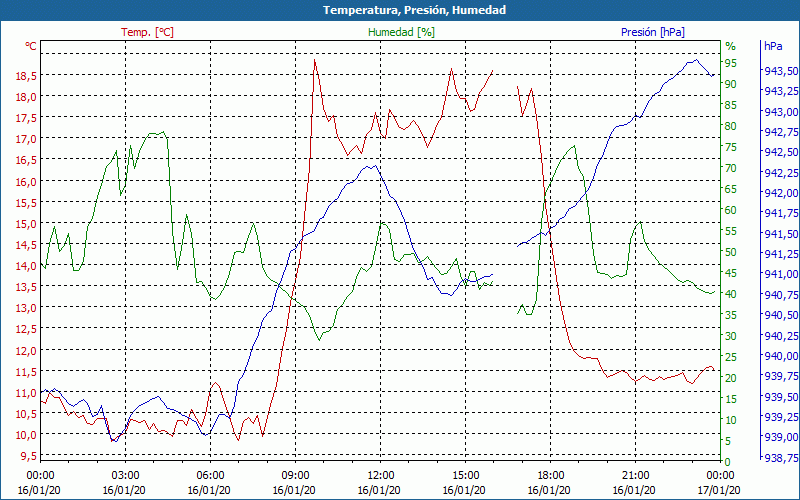Screen dimensions: 800x500
Task: Click the green '35' humidity axis value
Action: [x=731, y=315]
